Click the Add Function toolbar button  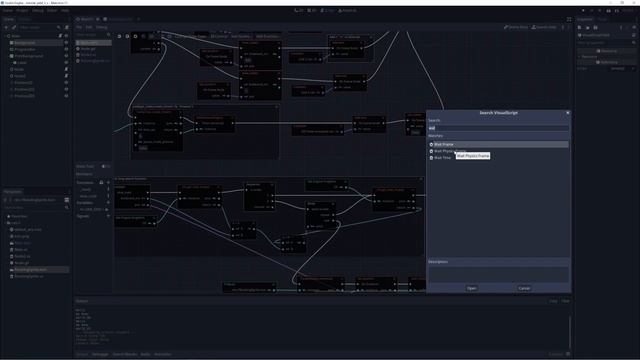pyautogui.click(x=267, y=36)
